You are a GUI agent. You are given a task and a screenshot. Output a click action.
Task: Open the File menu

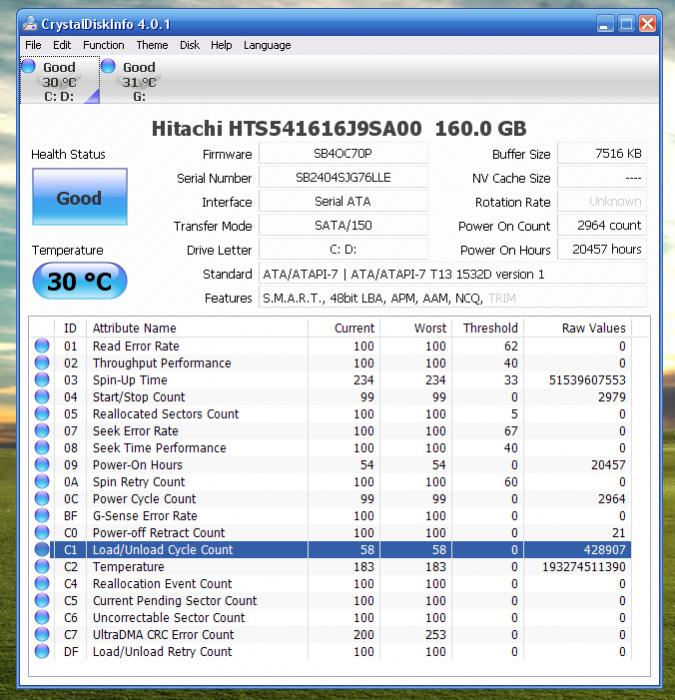tap(33, 45)
